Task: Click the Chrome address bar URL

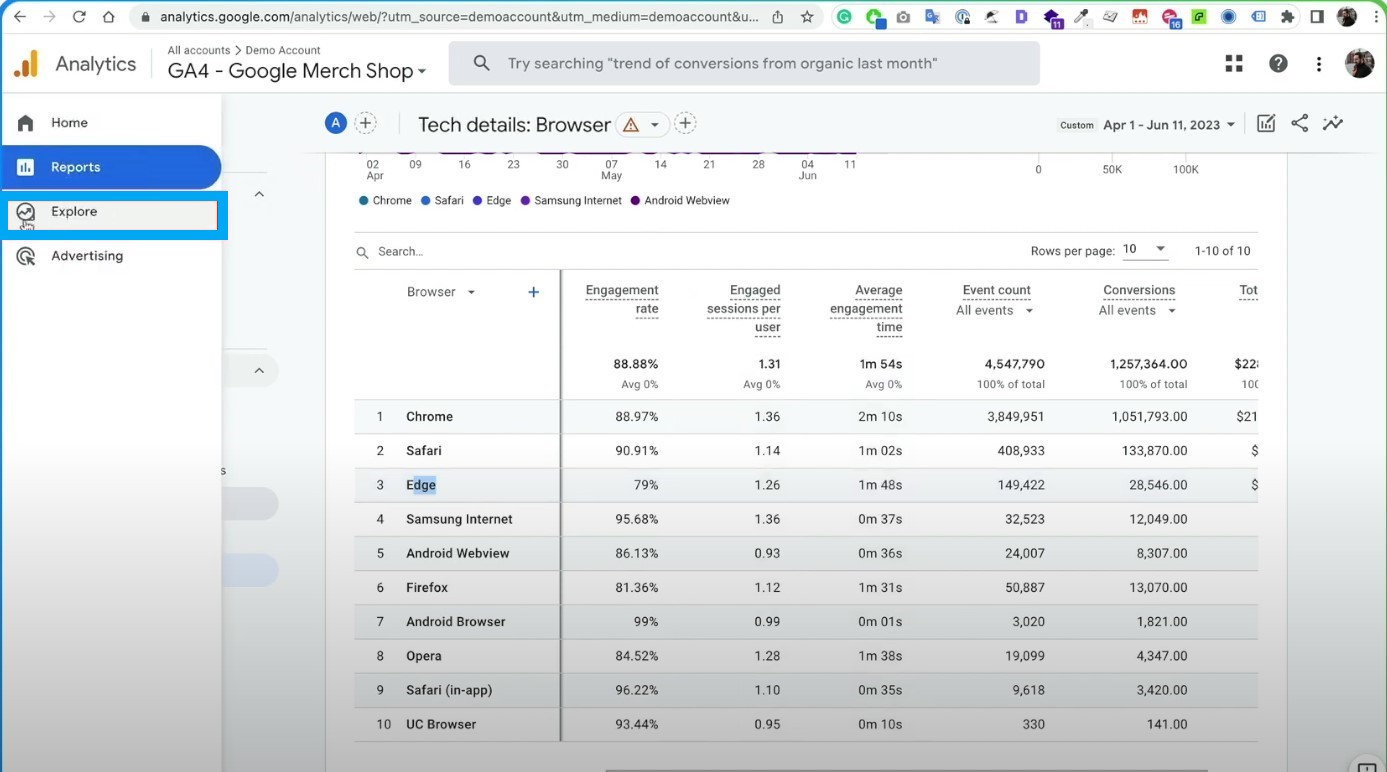Action: click(x=459, y=17)
